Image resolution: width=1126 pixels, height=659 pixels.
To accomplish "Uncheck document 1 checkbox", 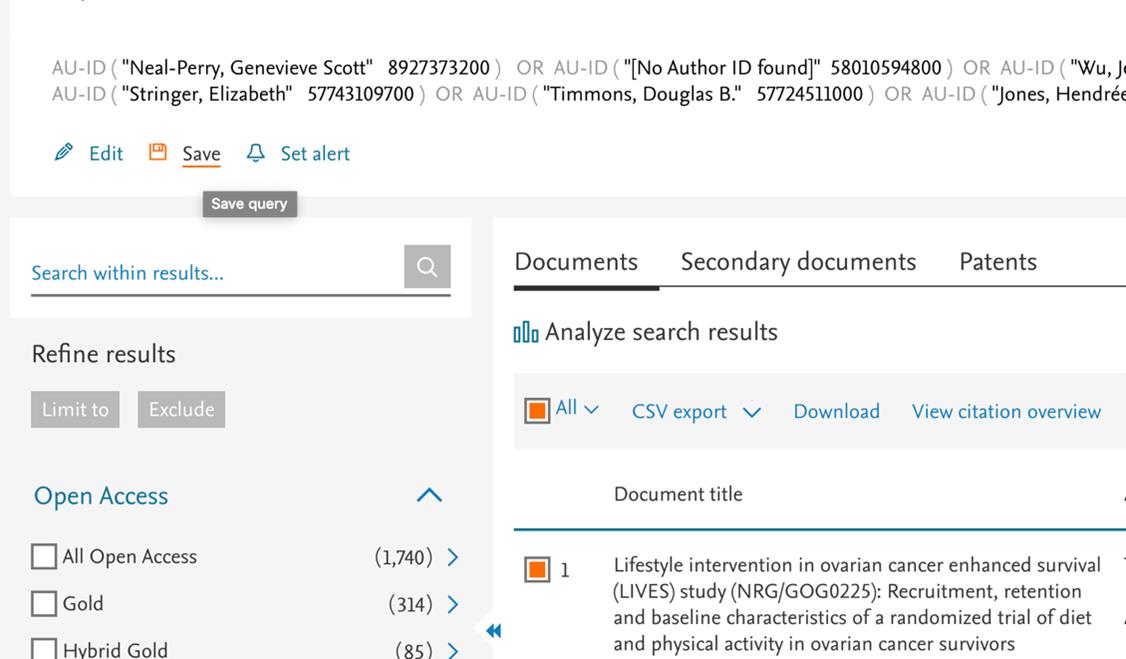I will [x=537, y=569].
